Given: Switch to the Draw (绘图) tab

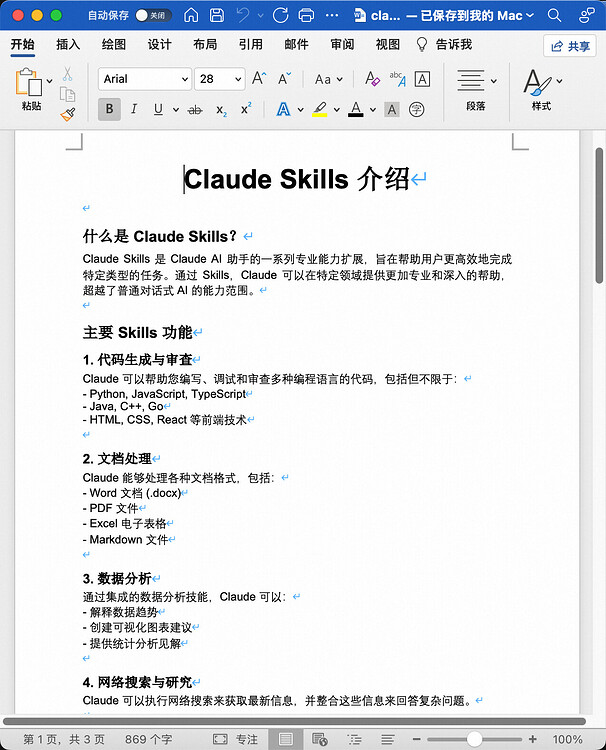Looking at the screenshot, I should pos(114,44).
